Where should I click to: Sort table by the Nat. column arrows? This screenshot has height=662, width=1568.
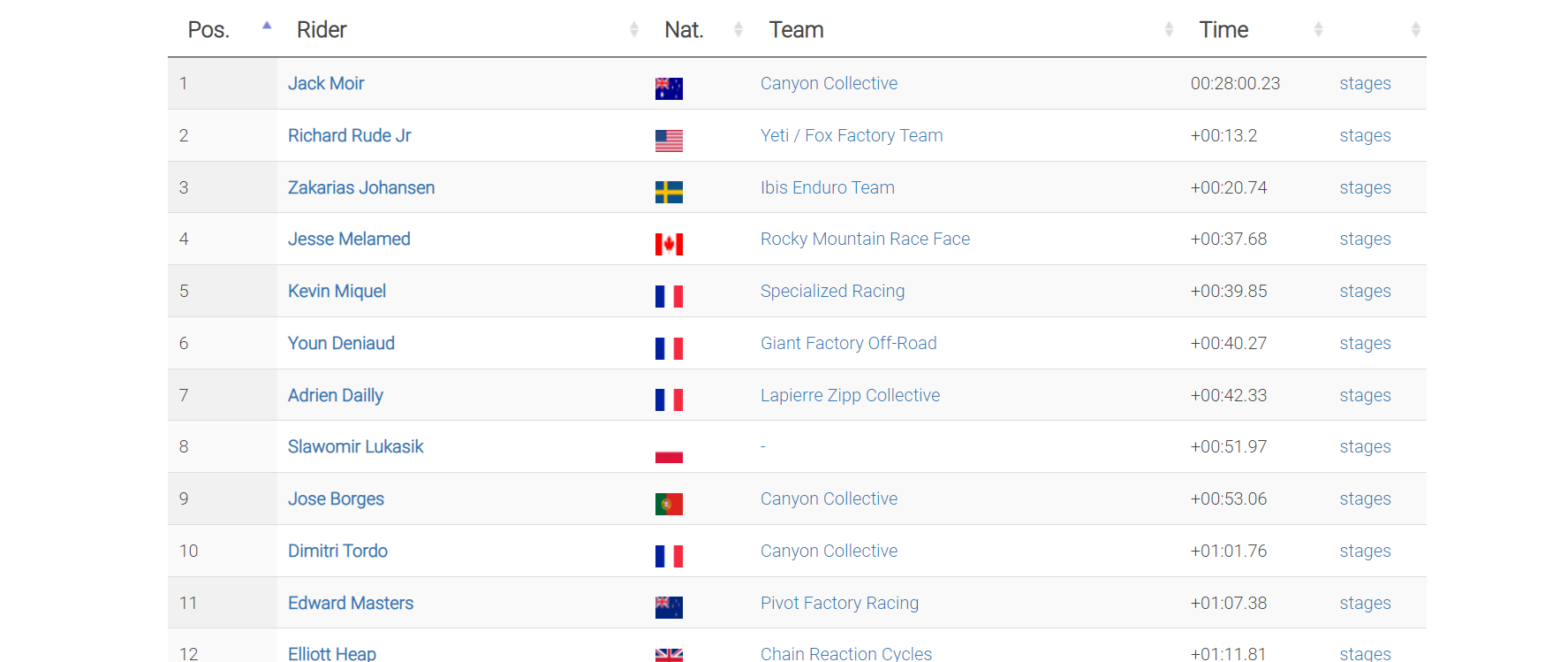click(739, 30)
